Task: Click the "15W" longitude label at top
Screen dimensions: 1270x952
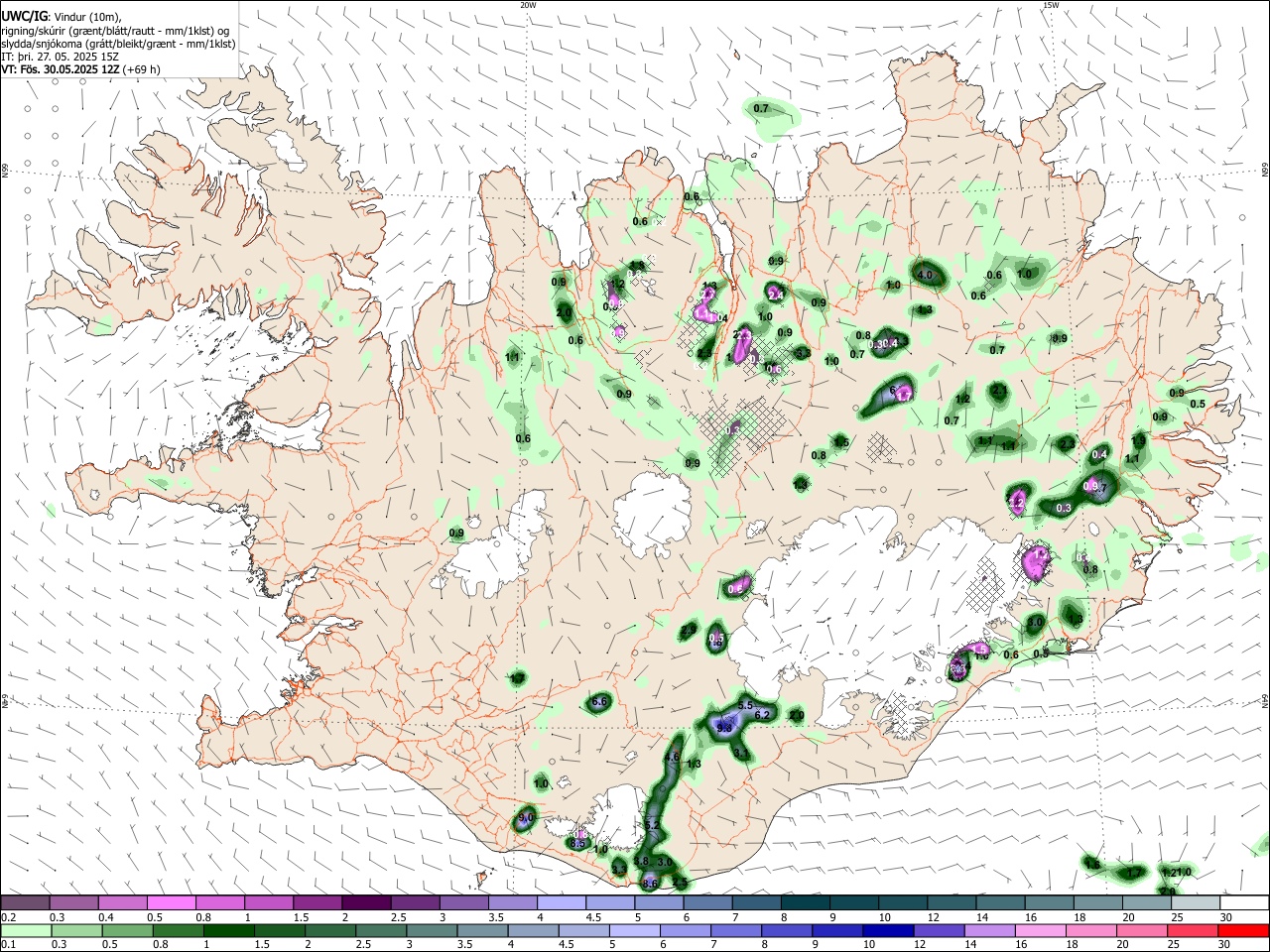Action: (x=1051, y=5)
